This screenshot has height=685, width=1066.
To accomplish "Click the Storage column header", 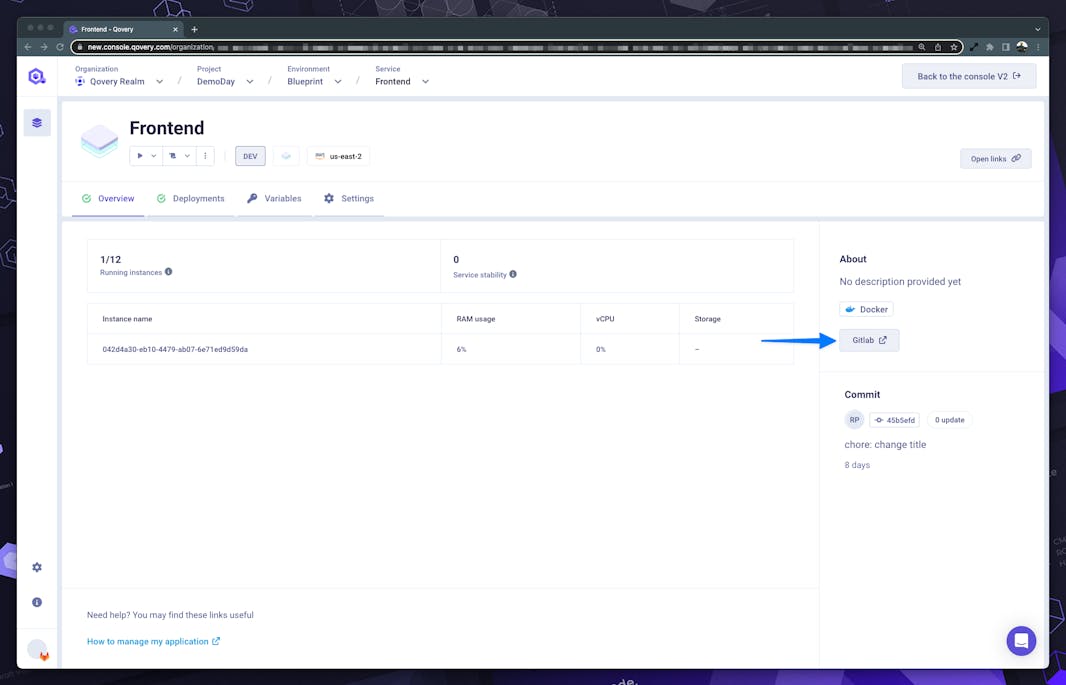I will 707,319.
